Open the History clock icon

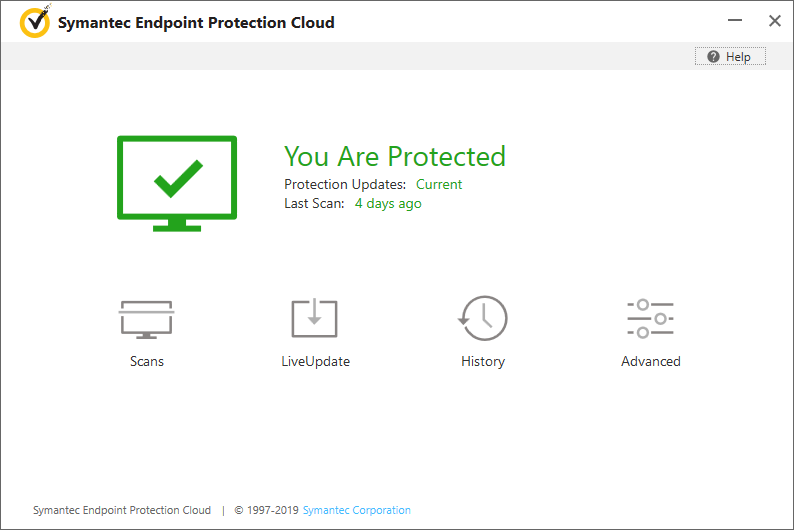483,319
